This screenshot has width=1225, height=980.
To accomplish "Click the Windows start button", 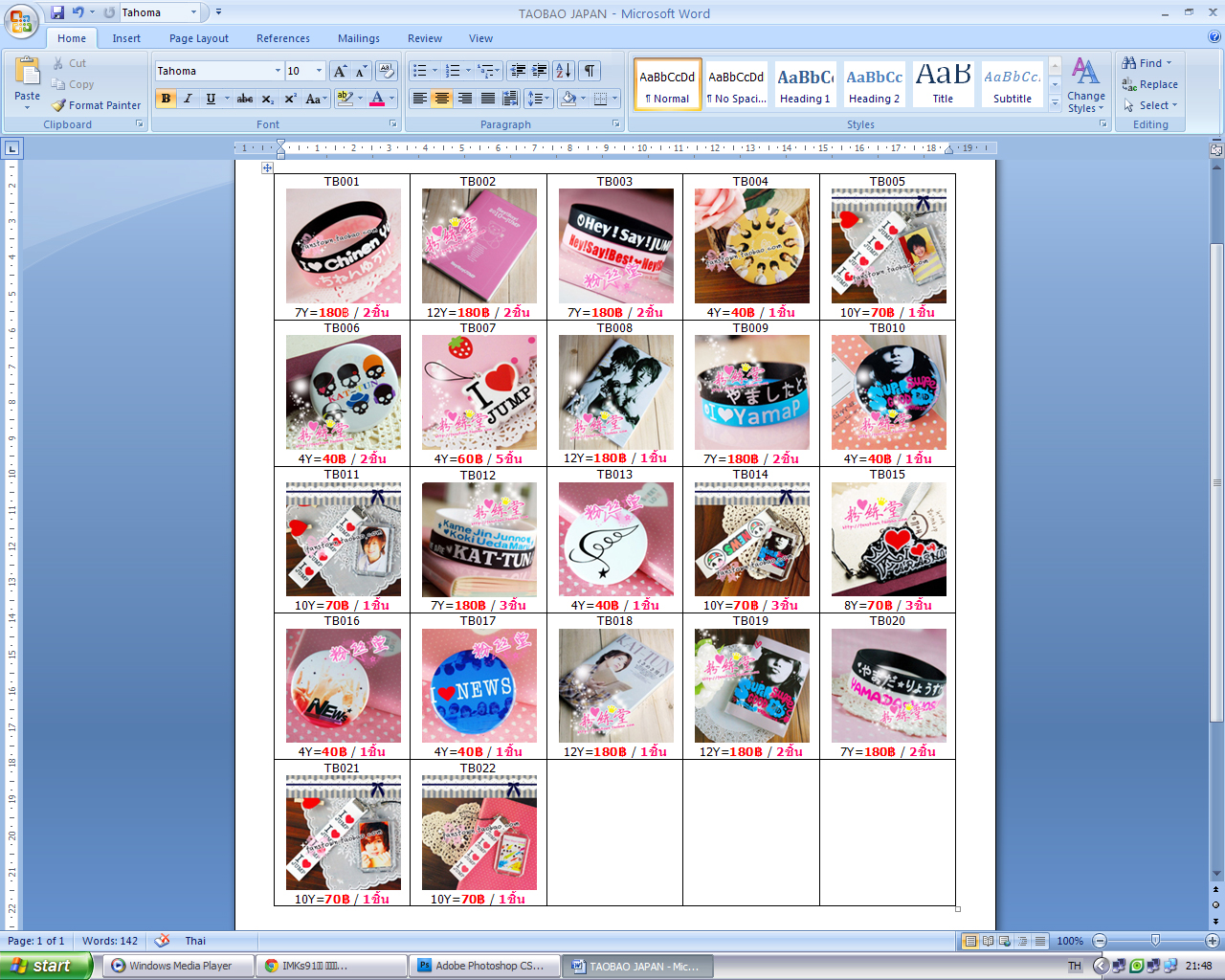I will (46, 966).
